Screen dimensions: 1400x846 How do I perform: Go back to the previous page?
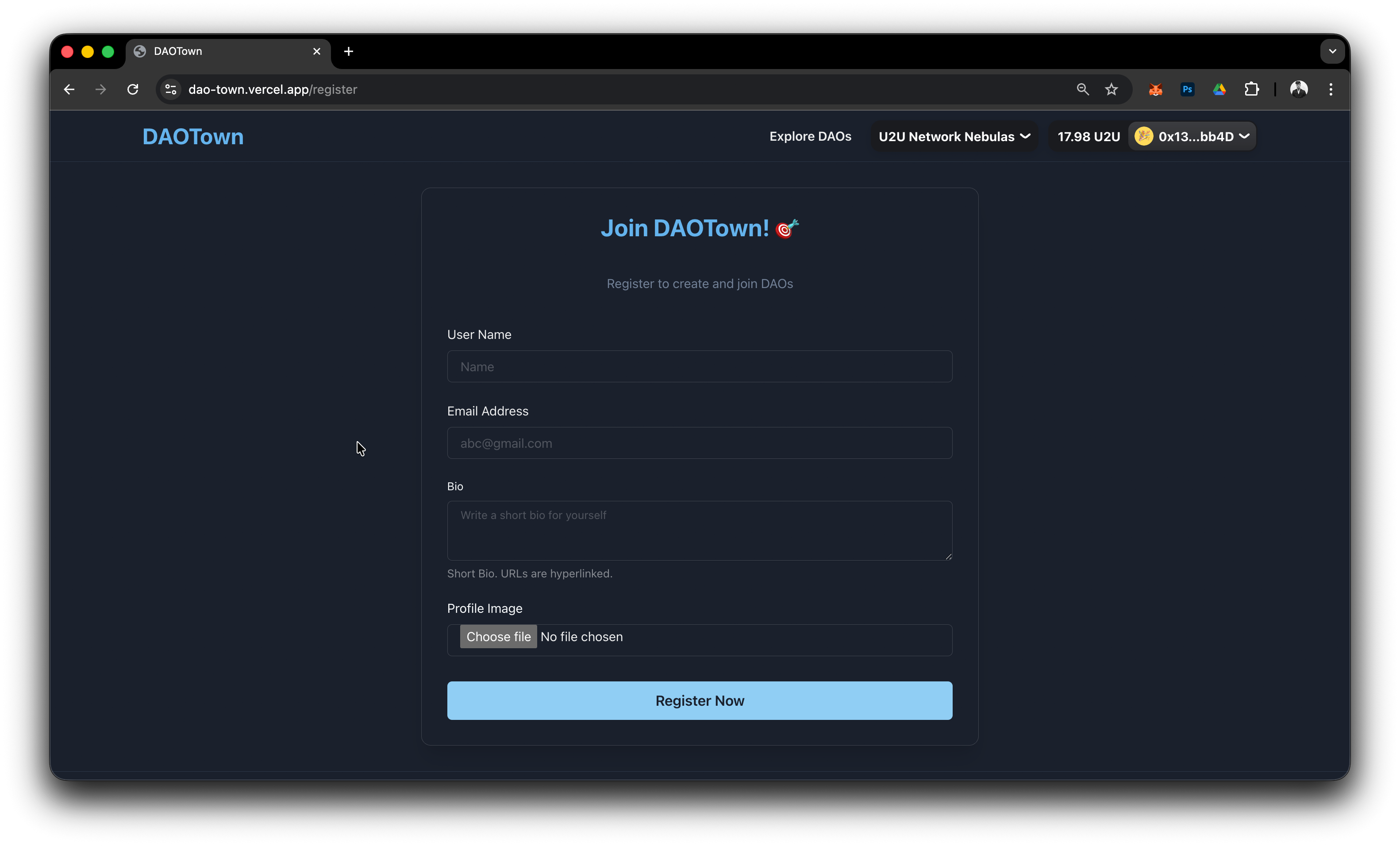[69, 89]
